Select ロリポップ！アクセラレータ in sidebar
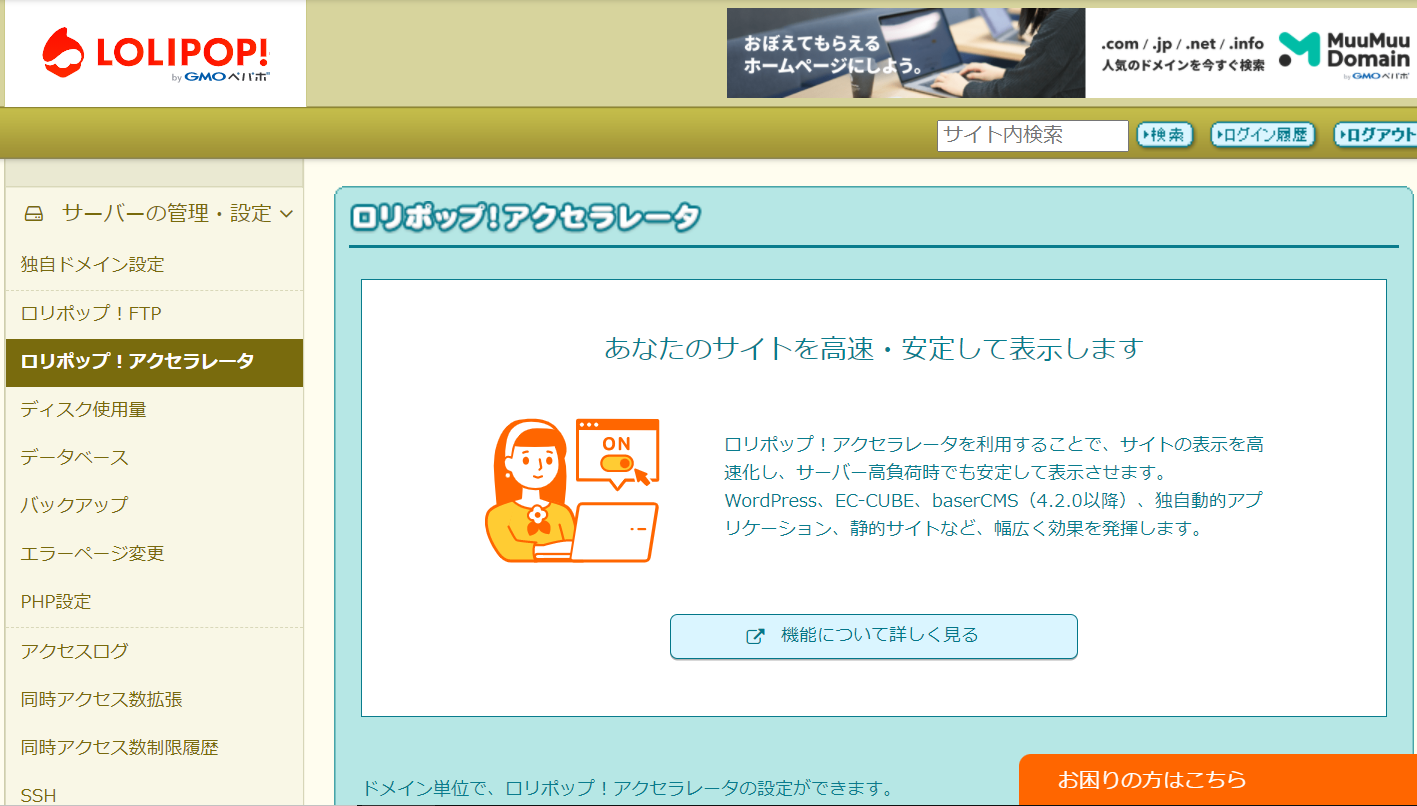 [x=154, y=362]
